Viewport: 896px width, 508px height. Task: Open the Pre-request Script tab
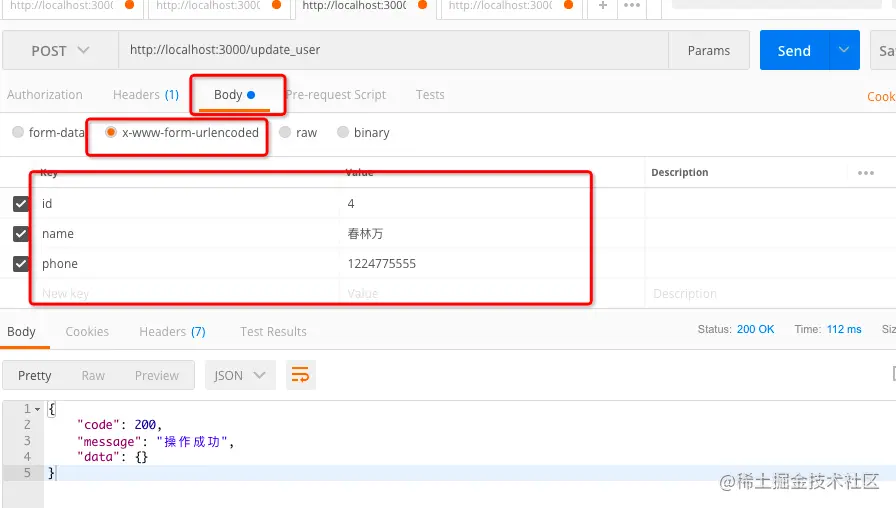[336, 95]
